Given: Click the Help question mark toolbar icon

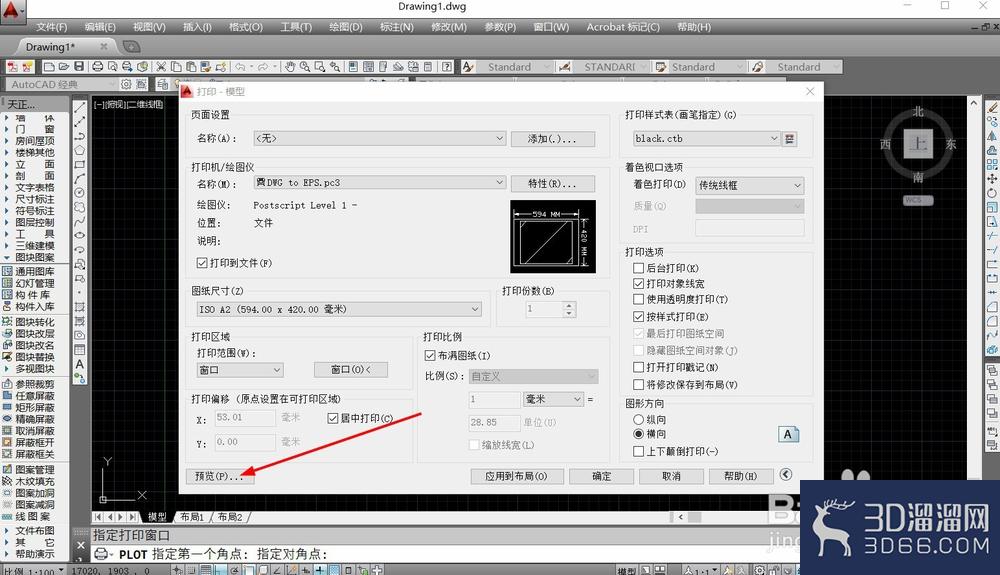Looking at the screenshot, I should [x=447, y=66].
